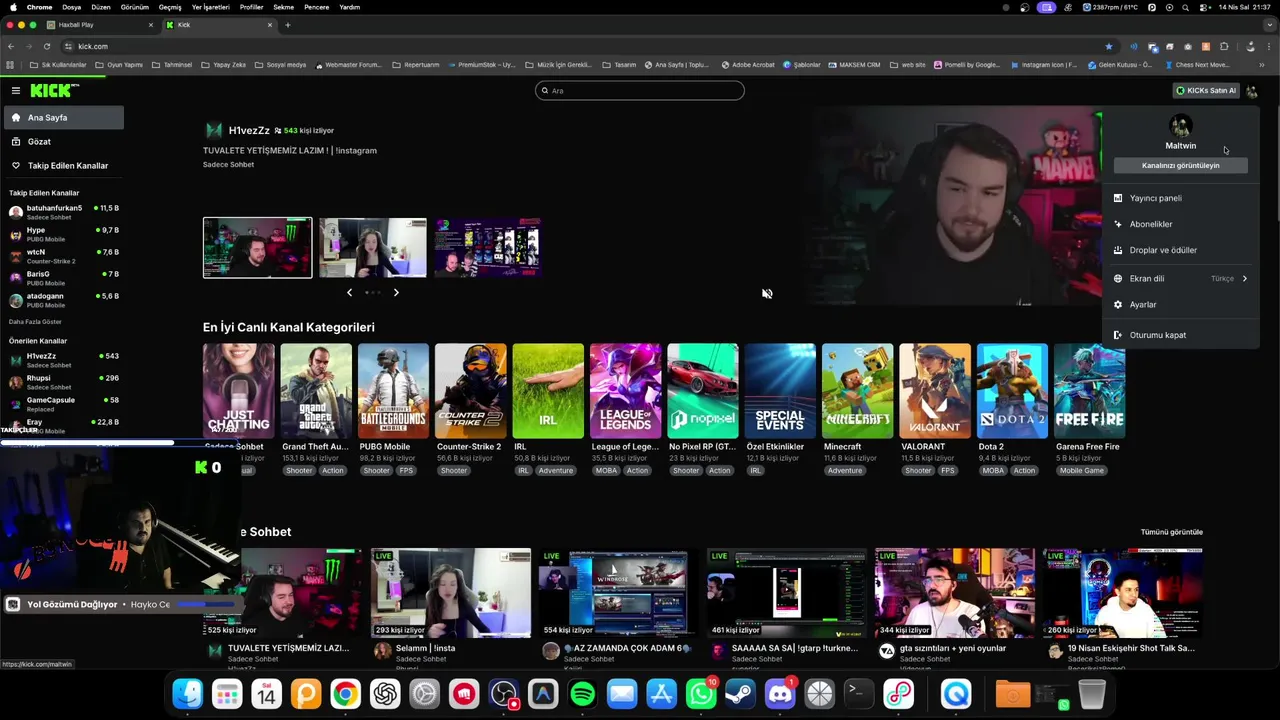1280x720 pixels.
Task: Click the Shooter tag under PUBG Mobile
Action: point(376,470)
